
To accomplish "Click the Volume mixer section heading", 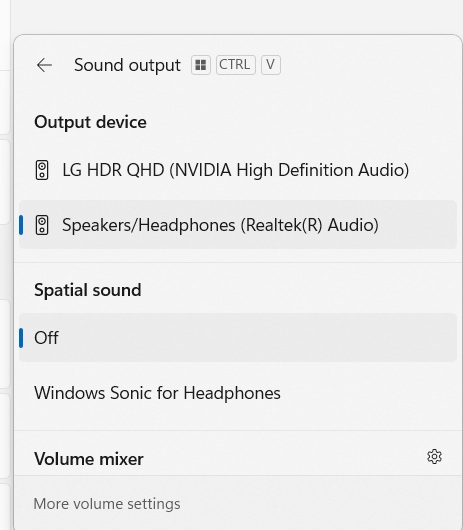I will pyautogui.click(x=89, y=459).
